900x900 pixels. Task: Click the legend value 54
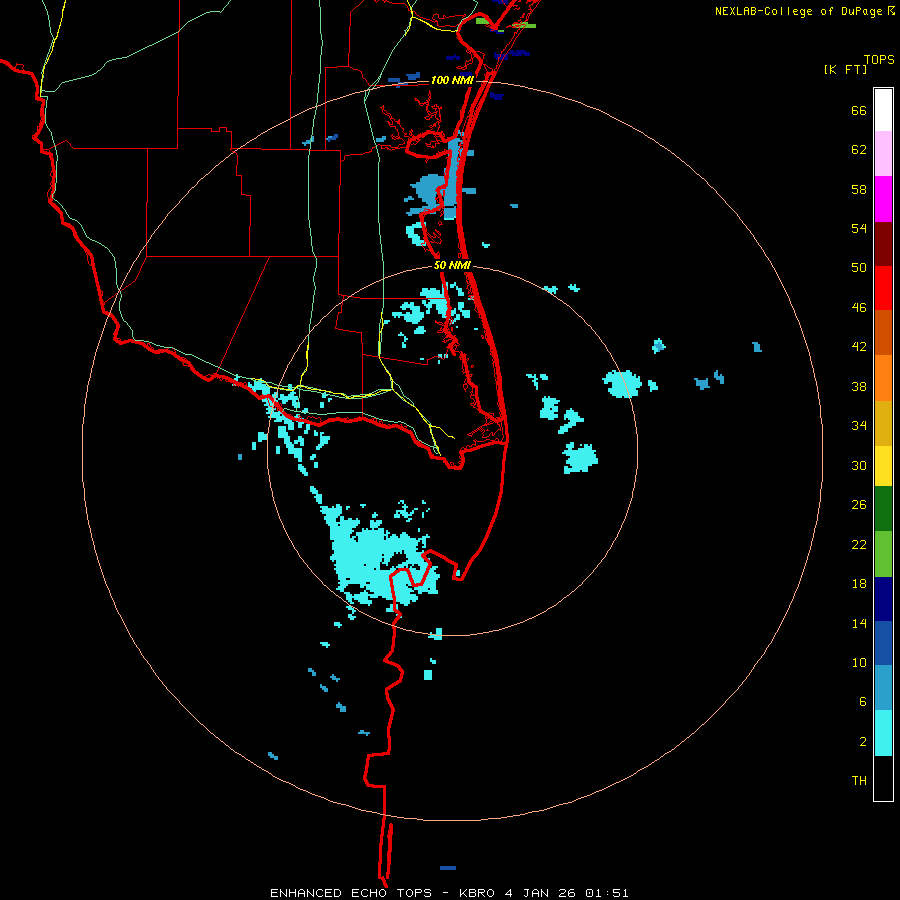click(x=859, y=228)
